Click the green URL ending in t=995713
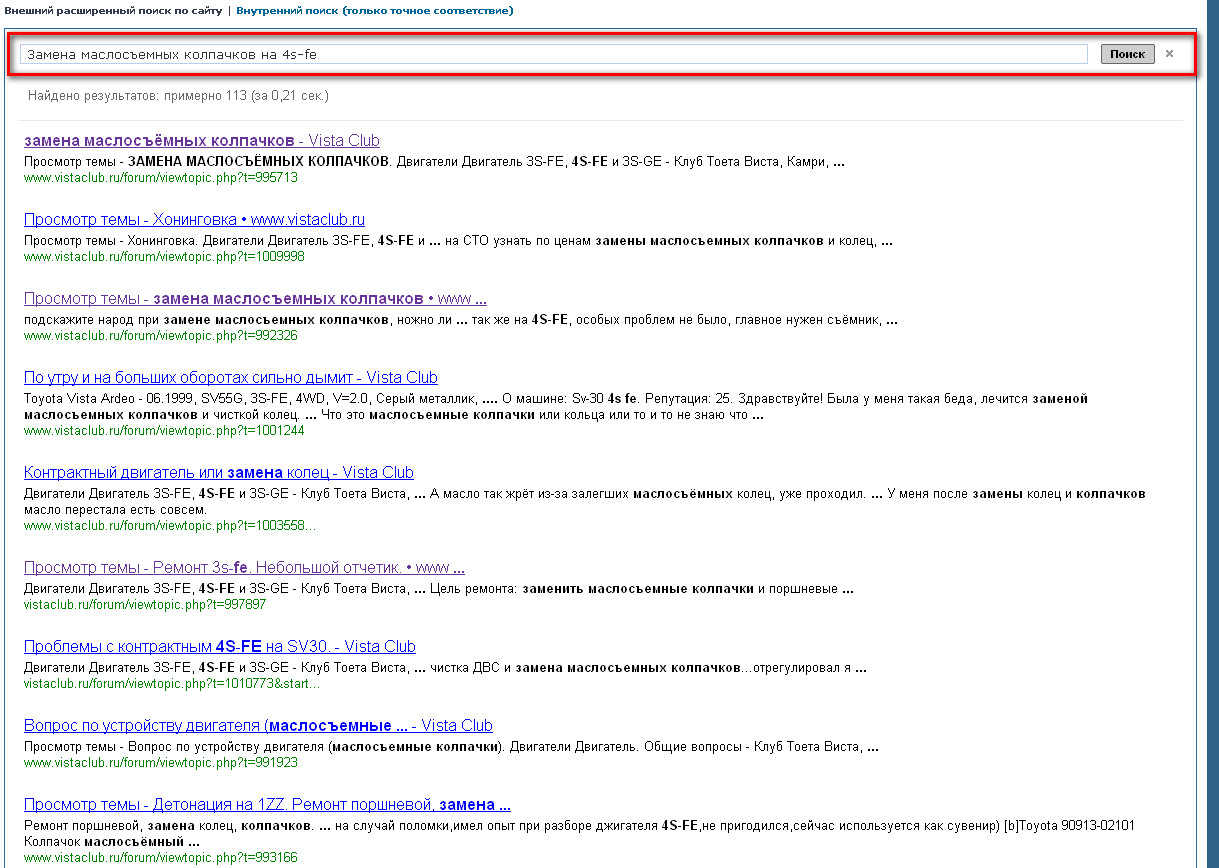This screenshot has height=868, width=1219. [x=160, y=178]
